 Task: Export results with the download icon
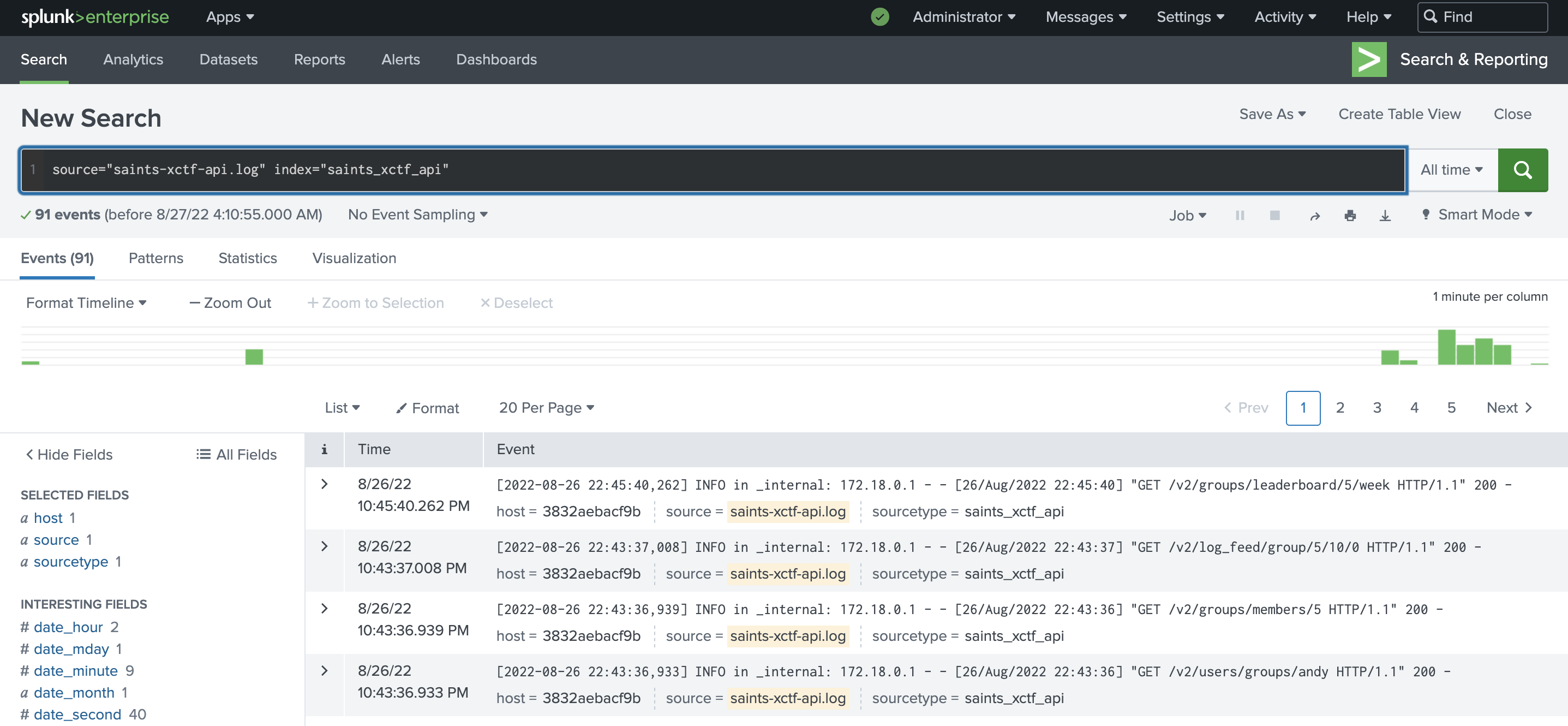(1385, 216)
